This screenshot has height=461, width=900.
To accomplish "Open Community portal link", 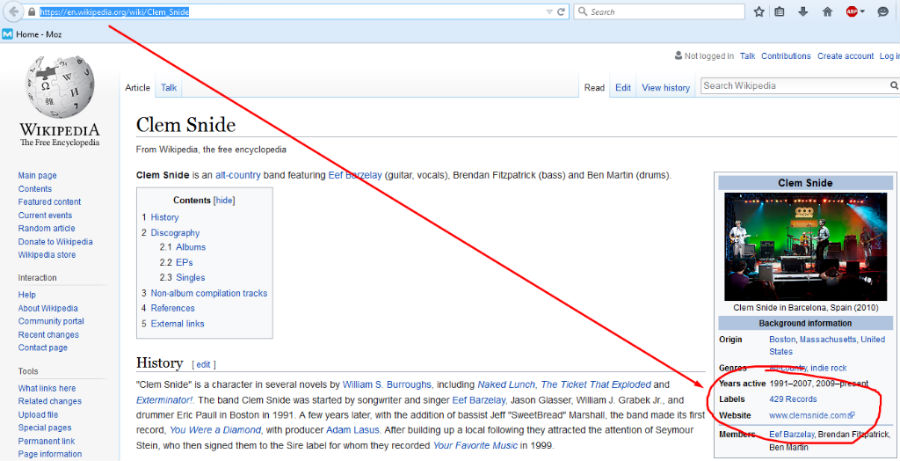I will tap(51, 321).
